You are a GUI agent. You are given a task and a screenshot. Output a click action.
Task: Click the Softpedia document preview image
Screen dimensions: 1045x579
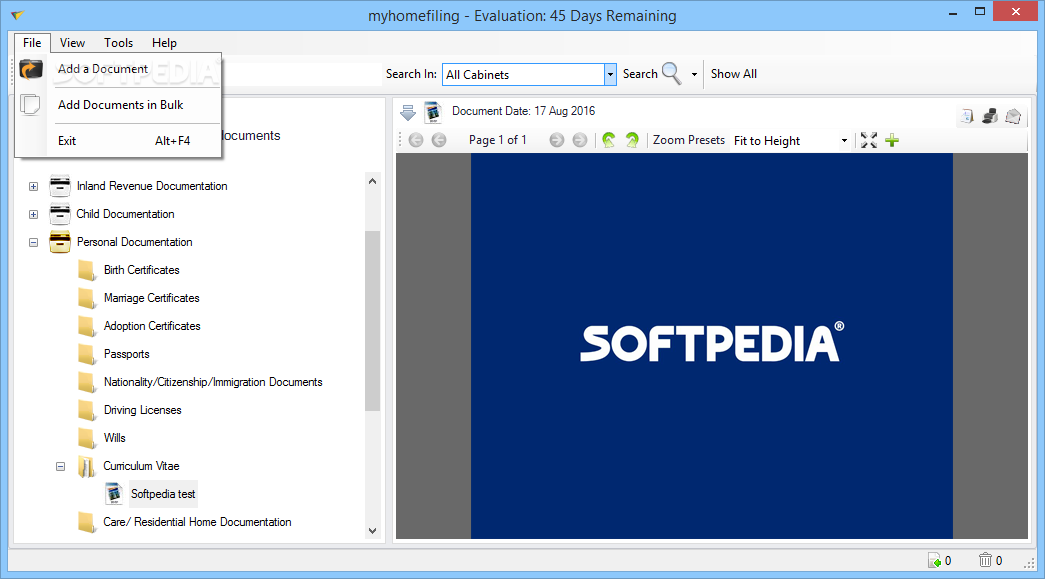712,345
